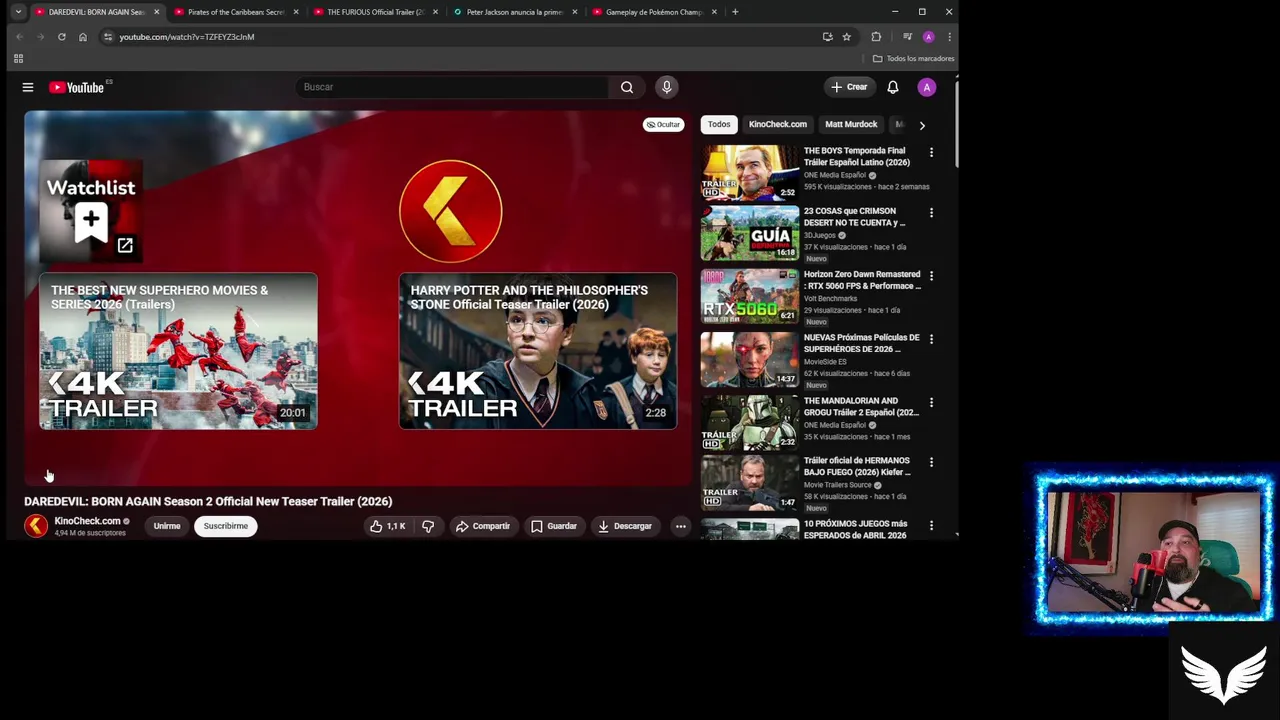1280x720 pixels.
Task: Open options menu for 10 PRÓXIMOS JUEGOS video
Action: point(931,525)
